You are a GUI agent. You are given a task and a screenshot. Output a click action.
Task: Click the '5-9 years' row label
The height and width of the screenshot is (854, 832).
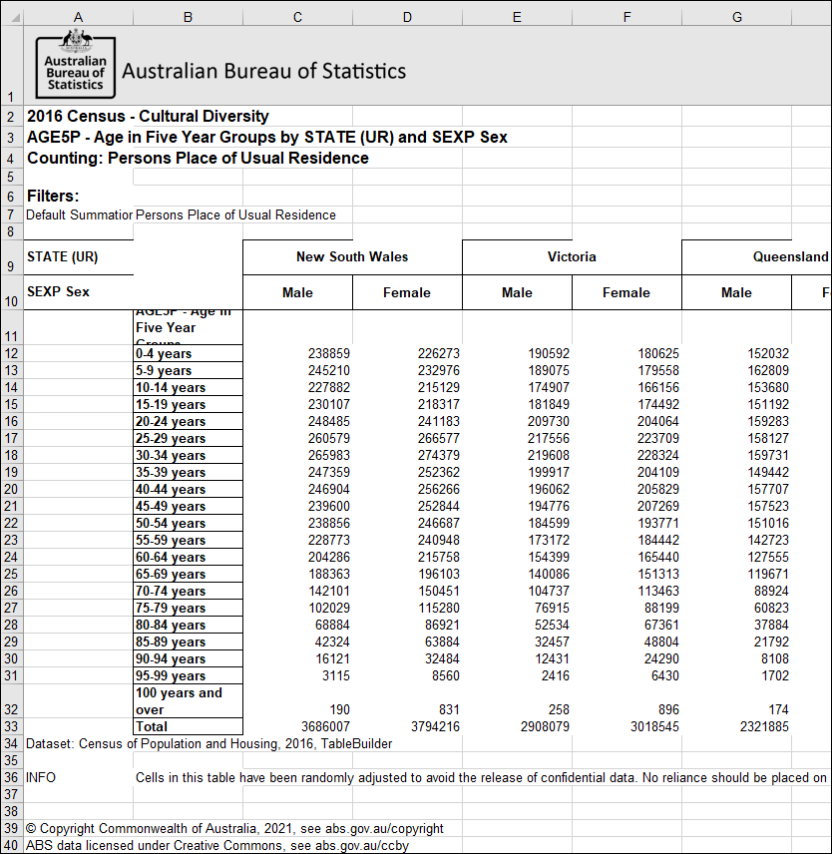coord(188,370)
